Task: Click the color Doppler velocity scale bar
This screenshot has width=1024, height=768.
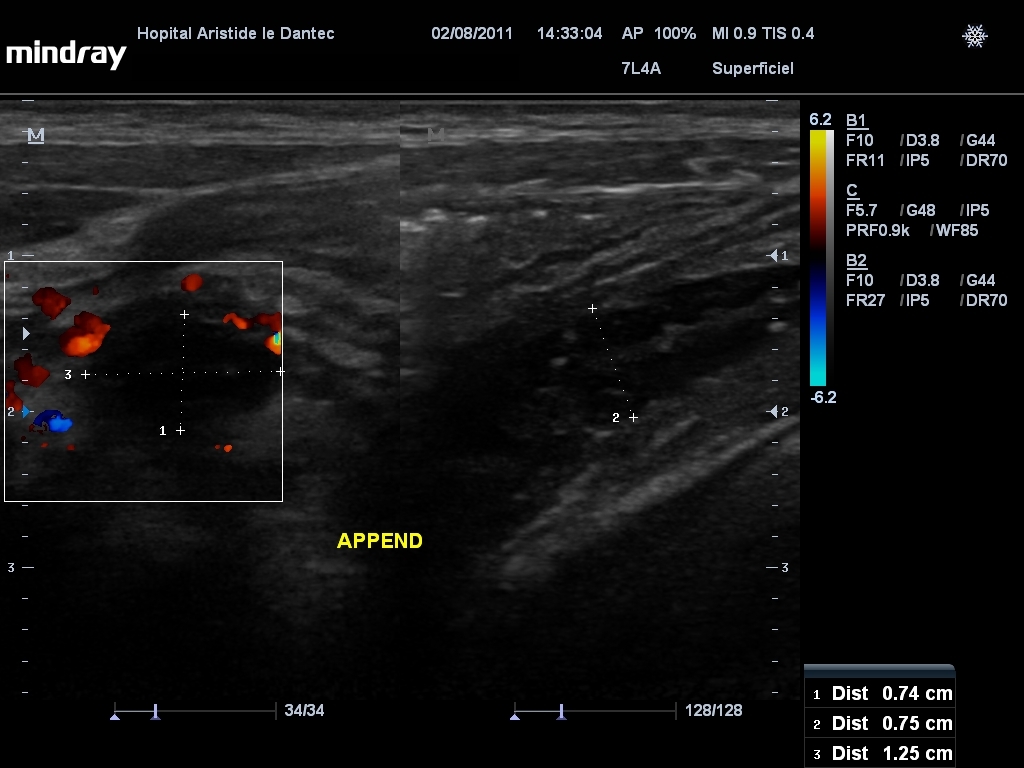Action: (821, 258)
